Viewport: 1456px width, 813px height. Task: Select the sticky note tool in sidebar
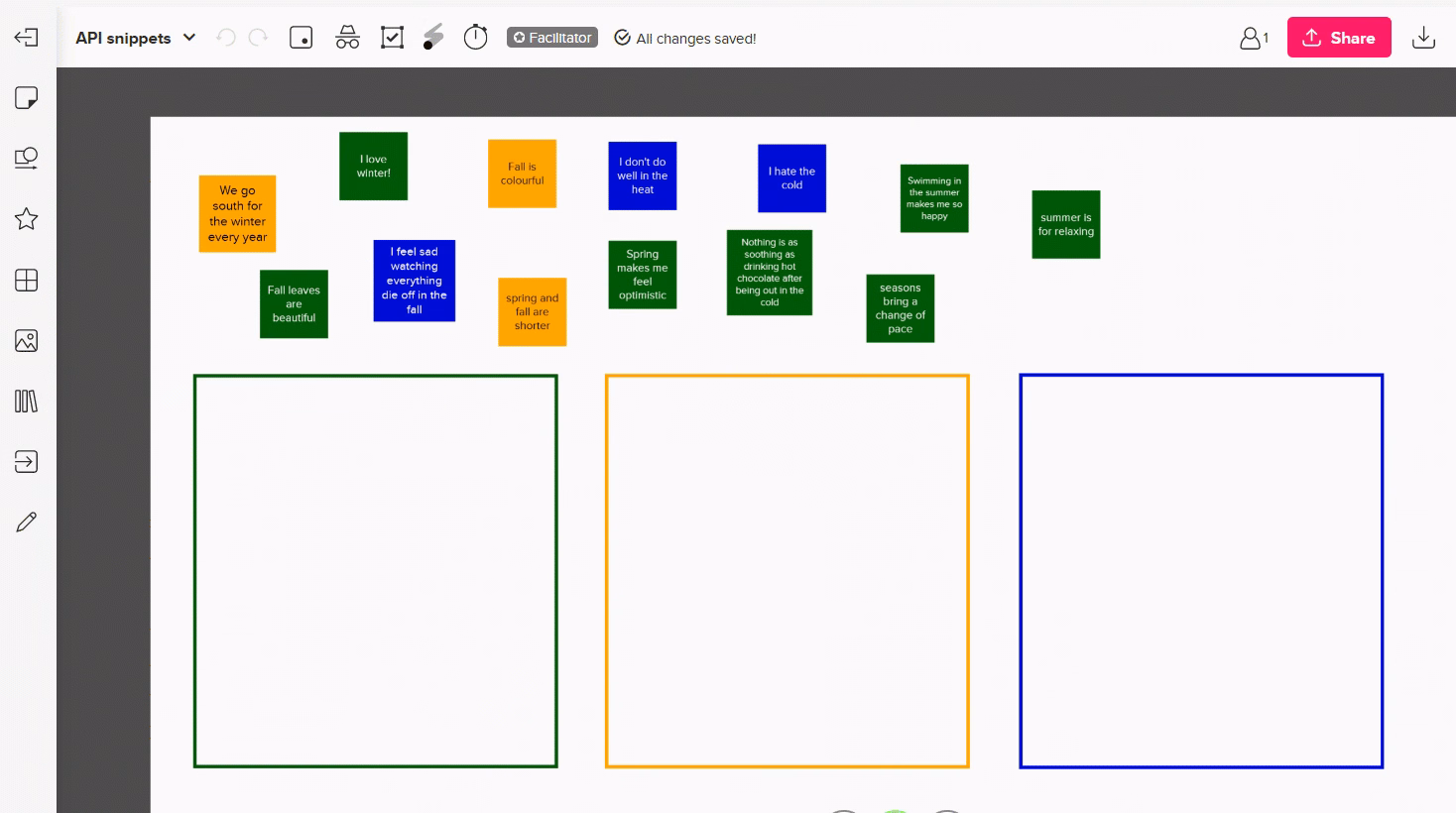click(27, 98)
